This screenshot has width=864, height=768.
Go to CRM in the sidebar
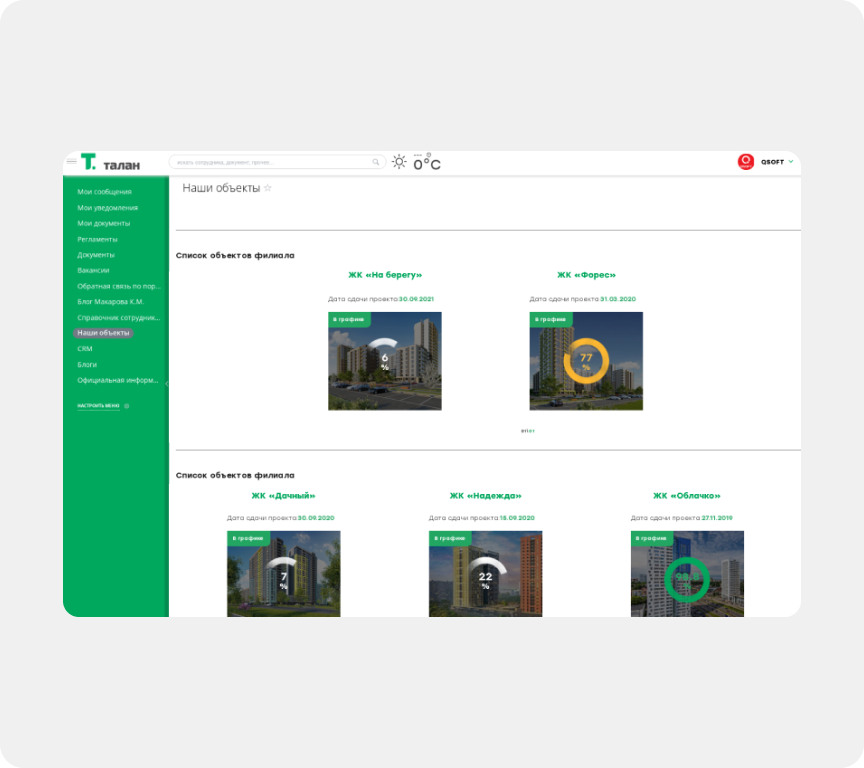coord(85,349)
